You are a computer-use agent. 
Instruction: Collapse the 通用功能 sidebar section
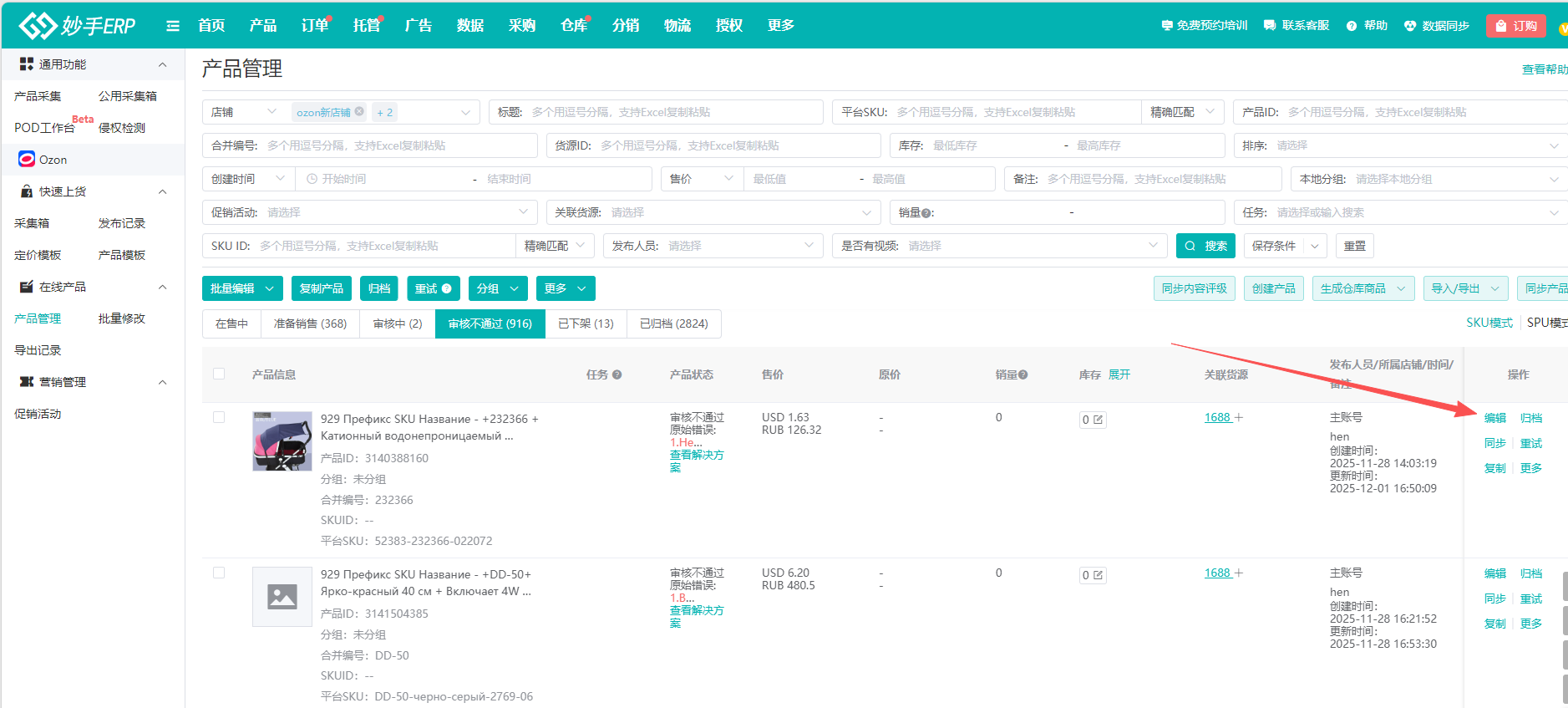162,64
